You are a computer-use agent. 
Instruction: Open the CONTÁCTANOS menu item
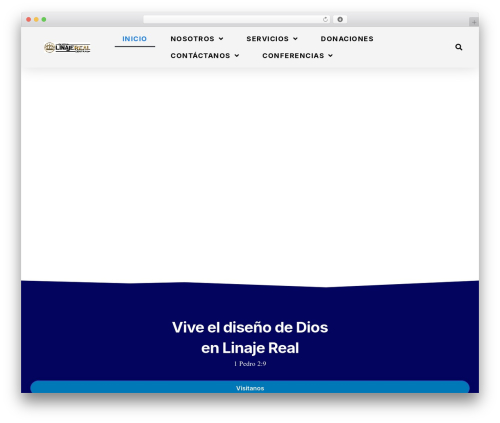[200, 55]
